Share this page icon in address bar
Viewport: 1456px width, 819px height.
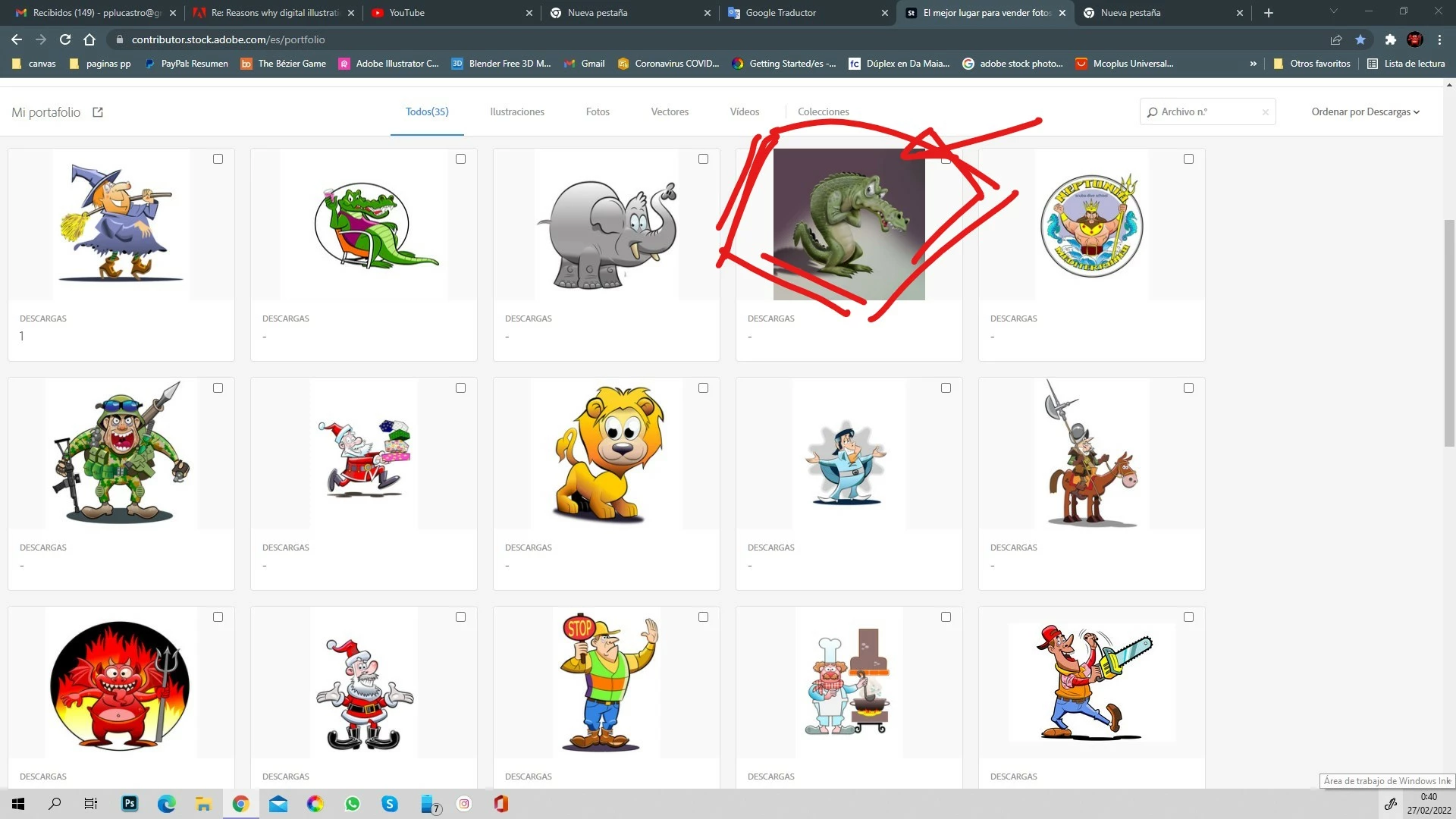click(1336, 39)
